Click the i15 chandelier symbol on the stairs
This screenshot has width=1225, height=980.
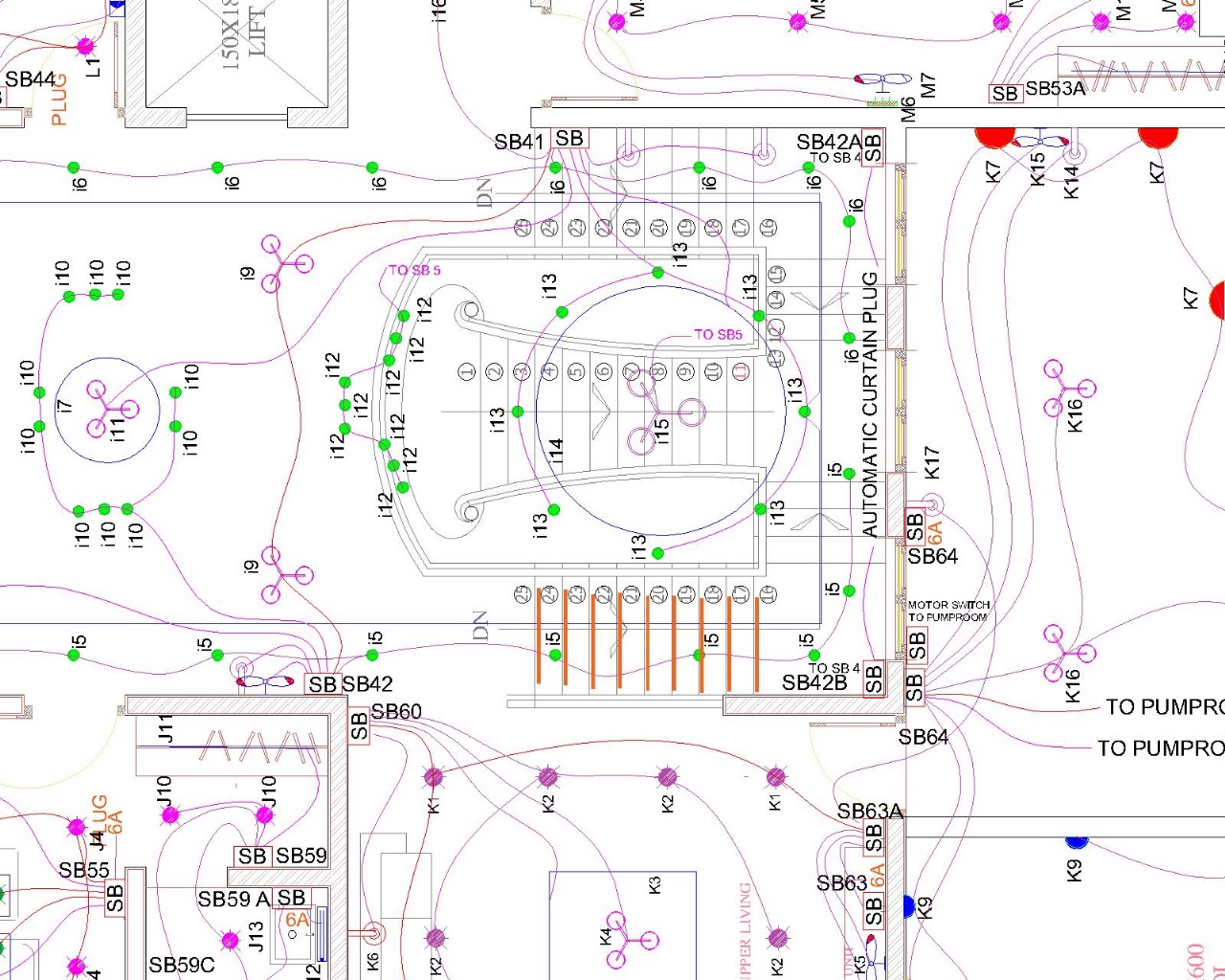(x=660, y=412)
